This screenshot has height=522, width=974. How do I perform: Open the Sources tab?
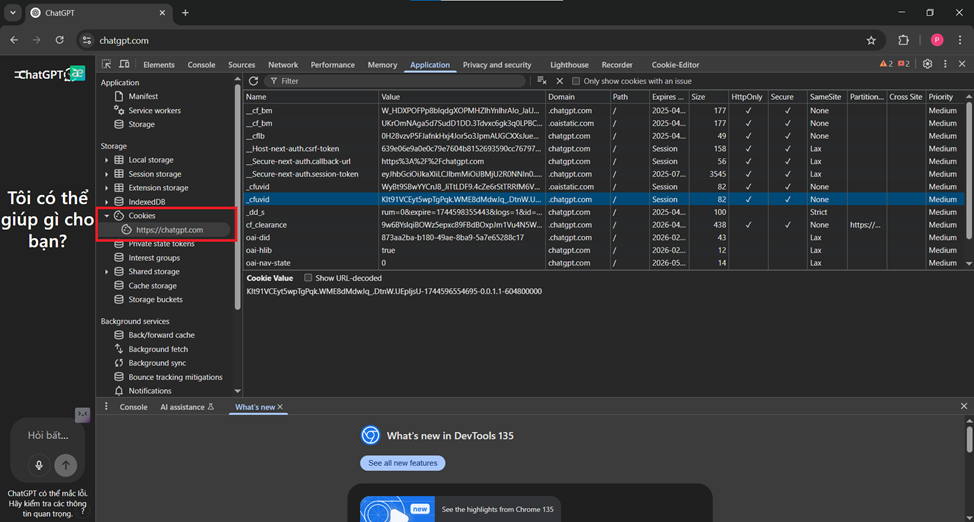coord(242,65)
